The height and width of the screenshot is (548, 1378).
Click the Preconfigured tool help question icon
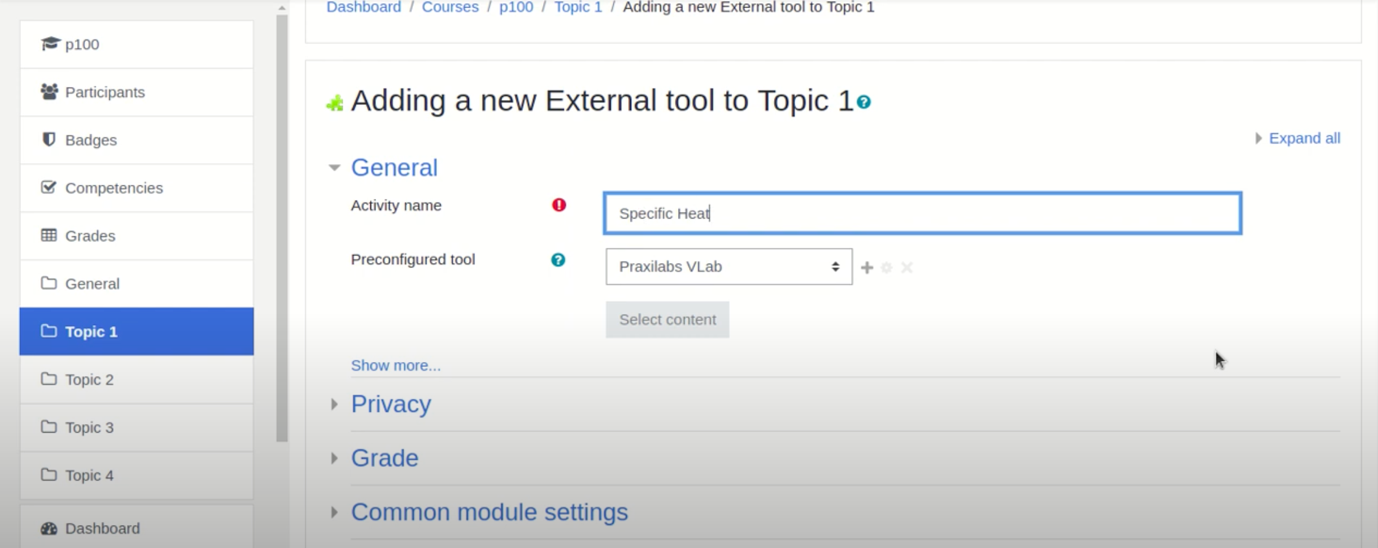pos(558,260)
